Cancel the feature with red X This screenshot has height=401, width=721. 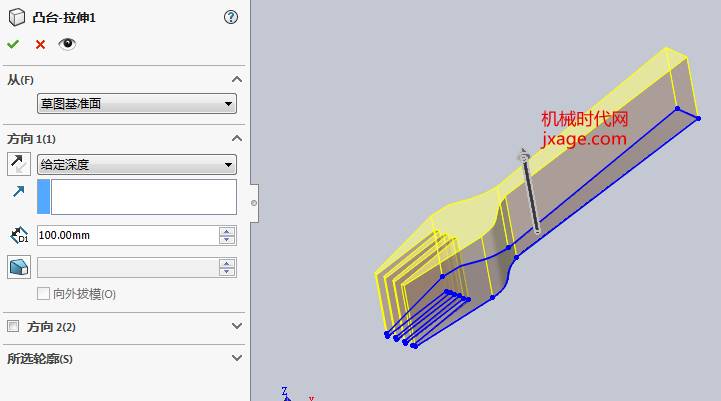click(40, 45)
